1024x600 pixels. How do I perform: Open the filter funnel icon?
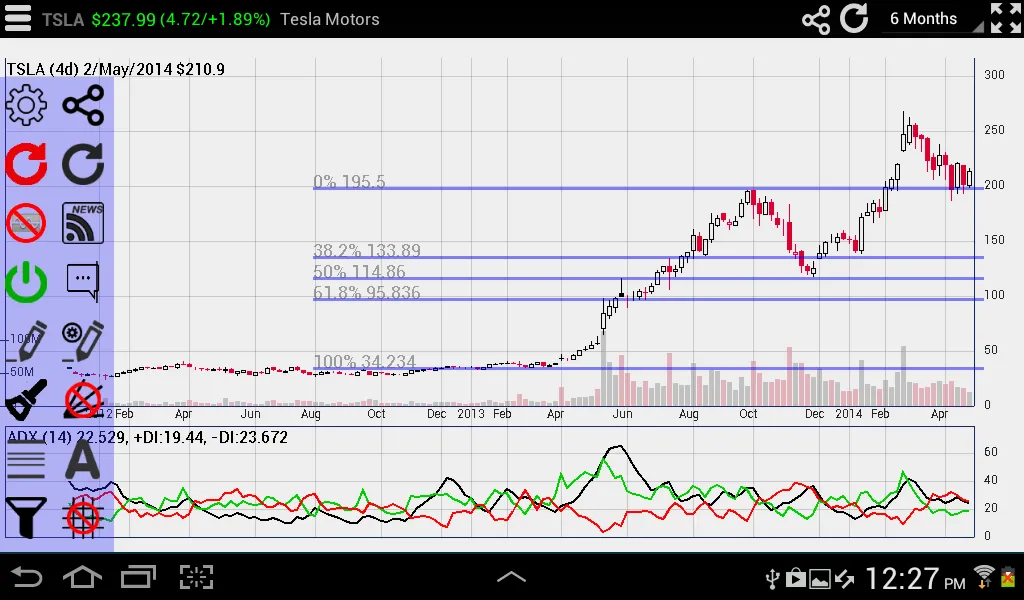(x=26, y=517)
